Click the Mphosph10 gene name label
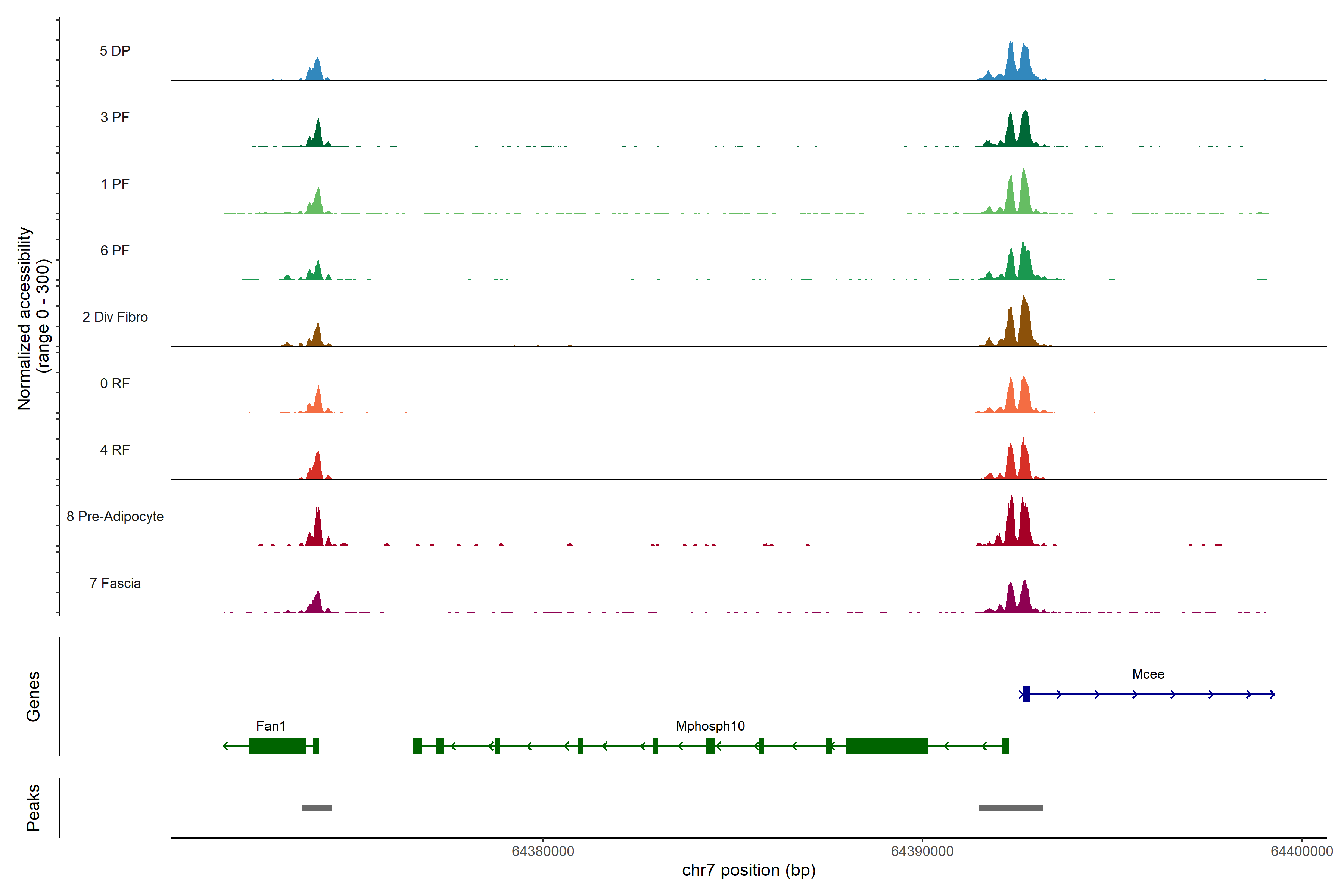Image resolution: width=1344 pixels, height=896 pixels. (x=710, y=726)
